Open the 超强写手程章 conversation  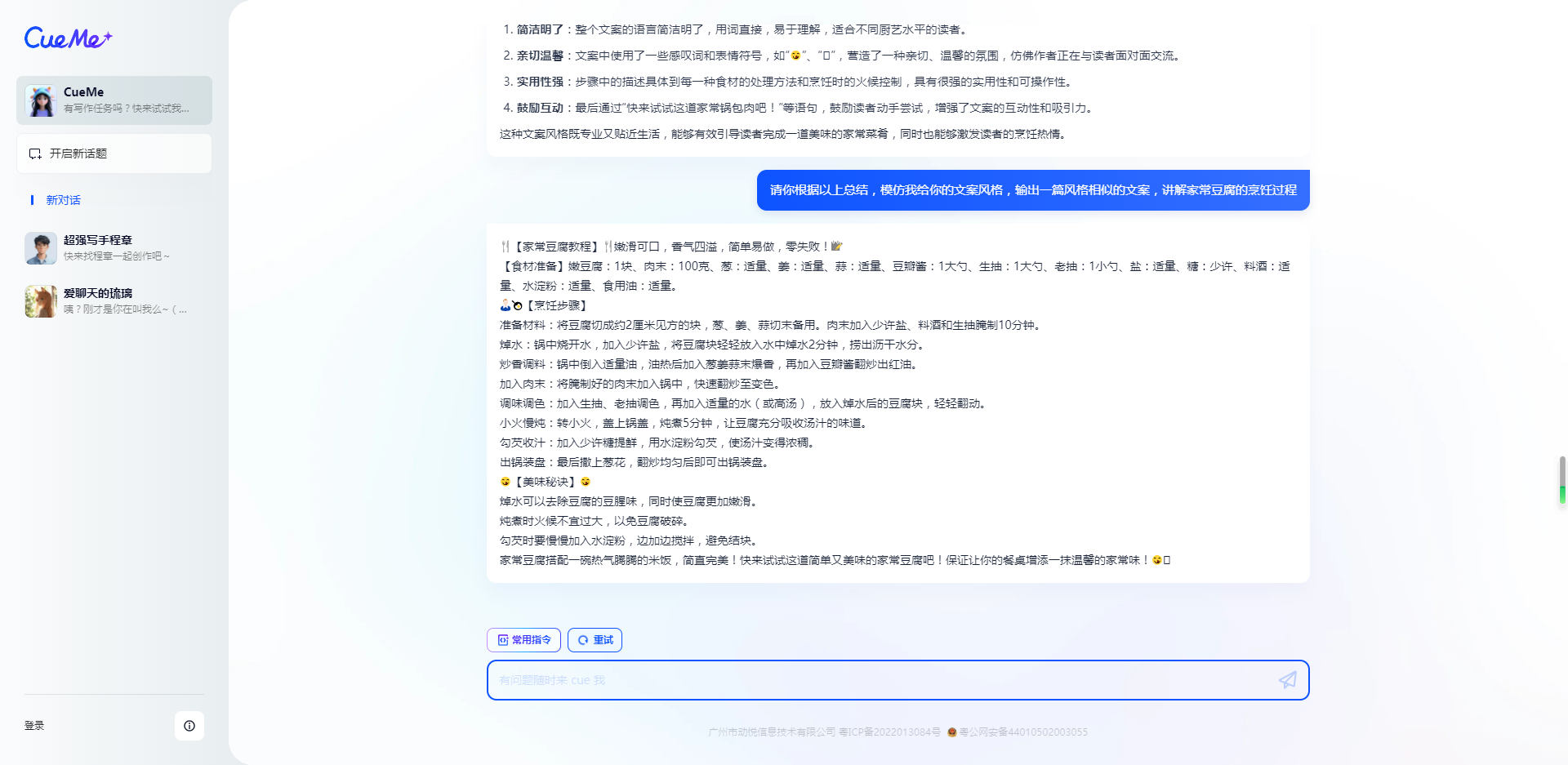coord(114,247)
